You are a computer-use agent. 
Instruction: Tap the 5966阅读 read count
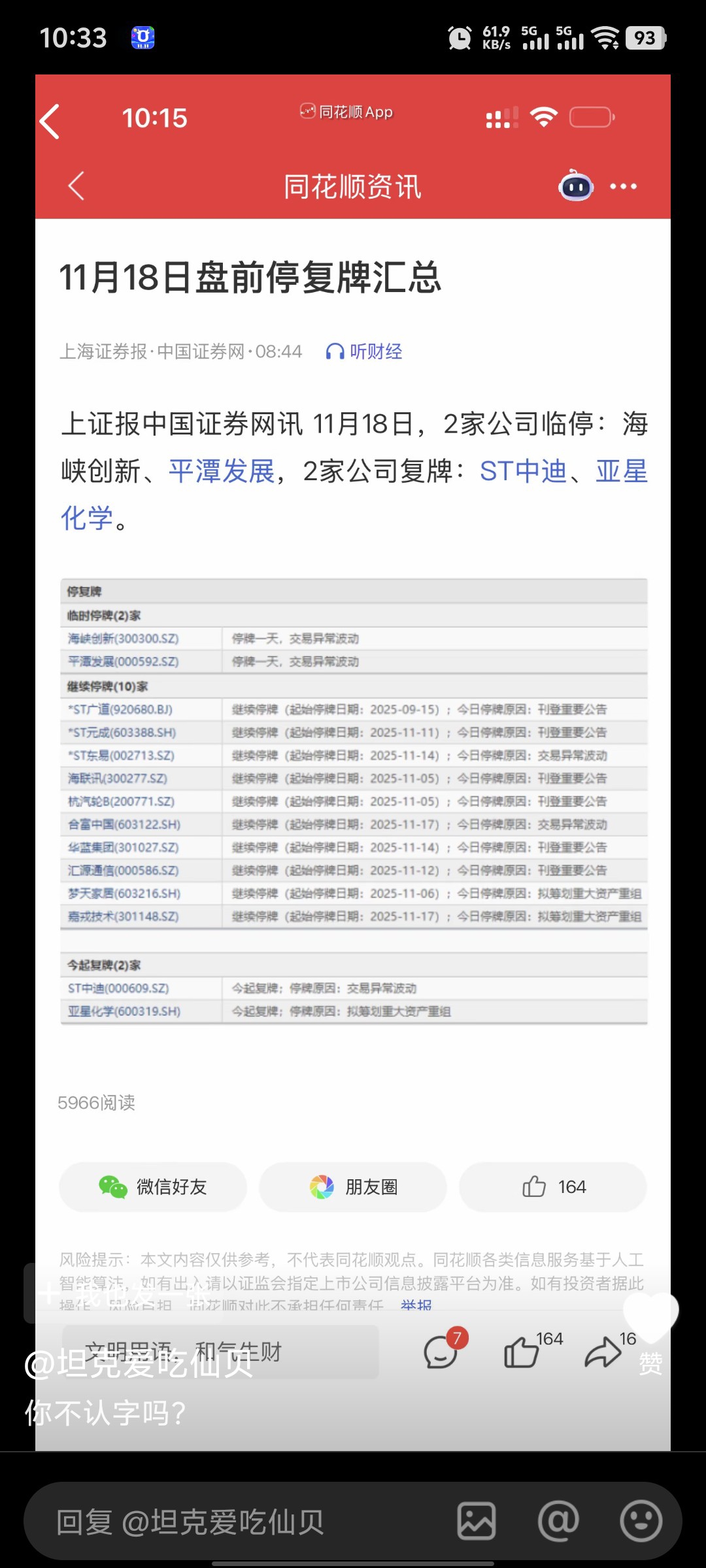pos(97,1103)
